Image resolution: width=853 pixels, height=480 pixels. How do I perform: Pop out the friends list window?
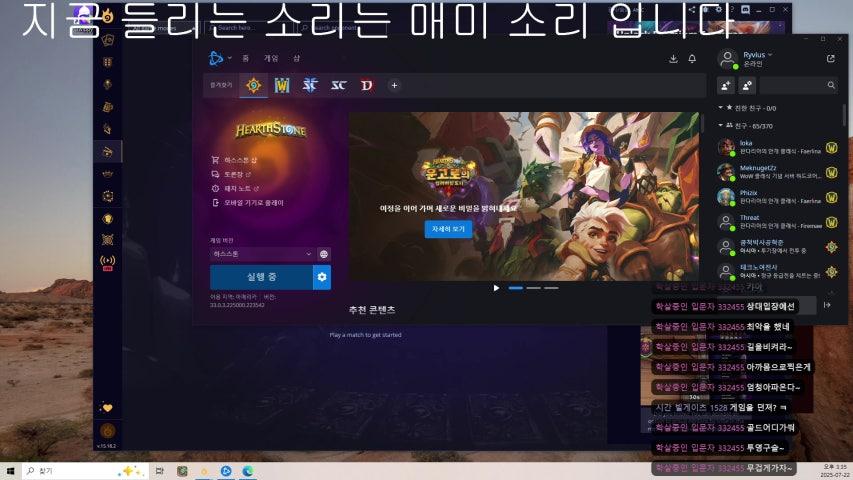click(x=831, y=59)
